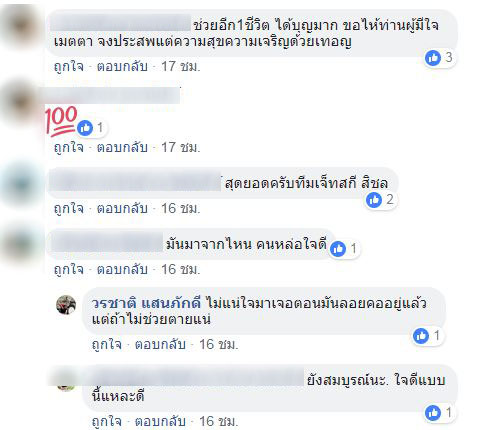This screenshot has width=488, height=430.
Task: Click the like icon beside the 100 emoji
Action: tap(85, 128)
